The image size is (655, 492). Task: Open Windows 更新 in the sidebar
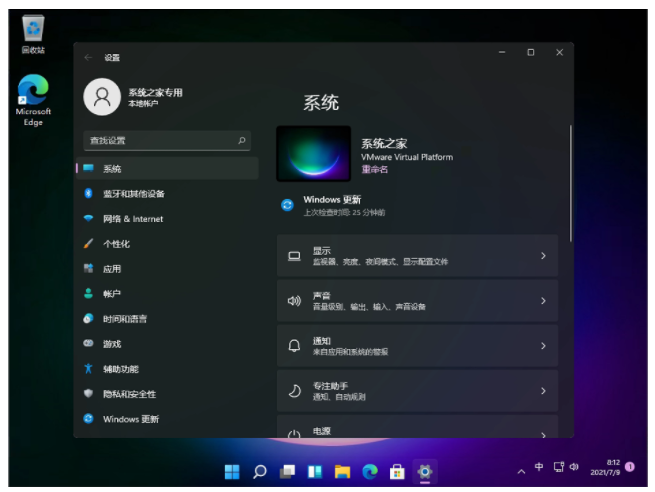click(x=167, y=419)
